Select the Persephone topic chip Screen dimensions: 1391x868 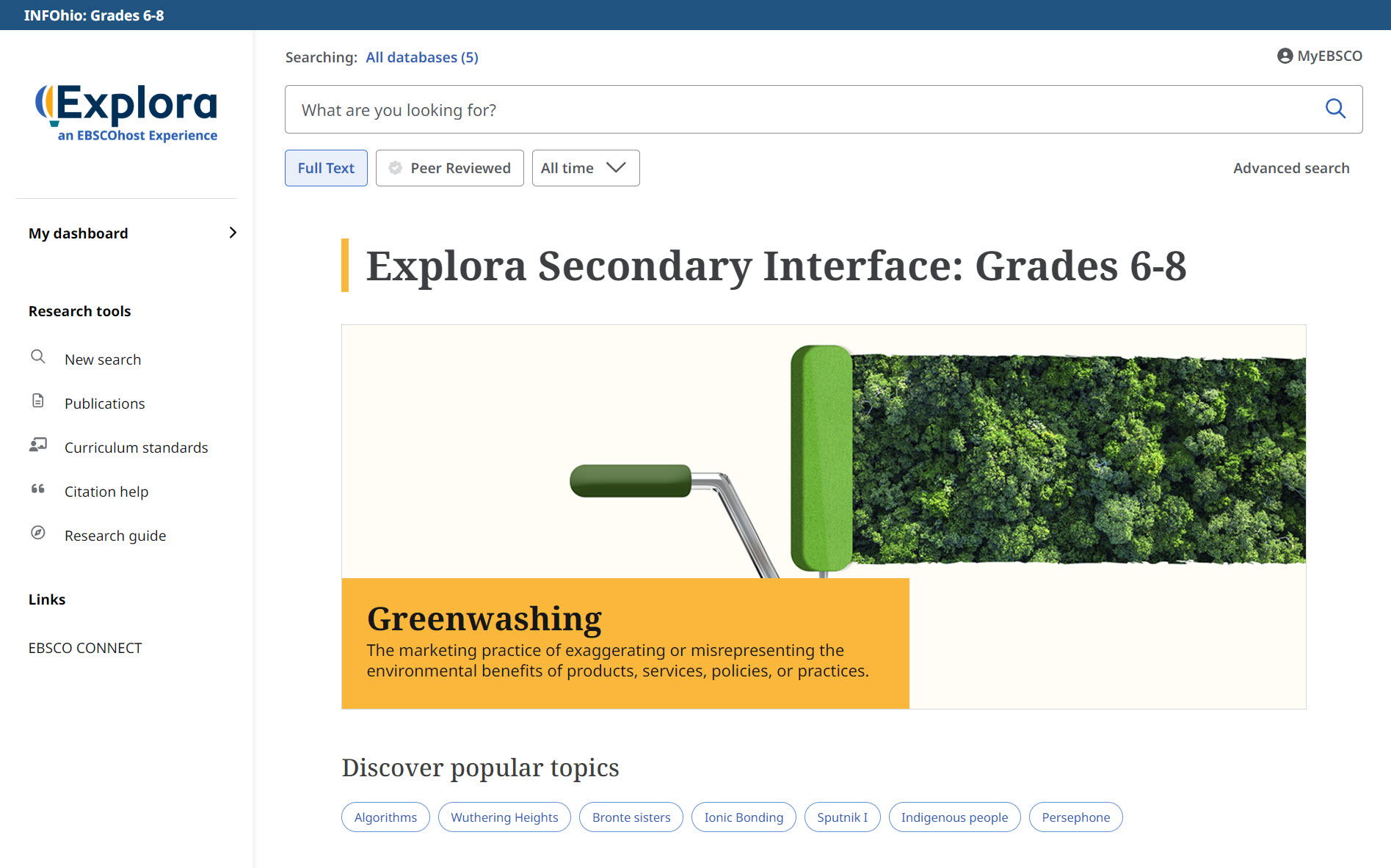(1076, 817)
